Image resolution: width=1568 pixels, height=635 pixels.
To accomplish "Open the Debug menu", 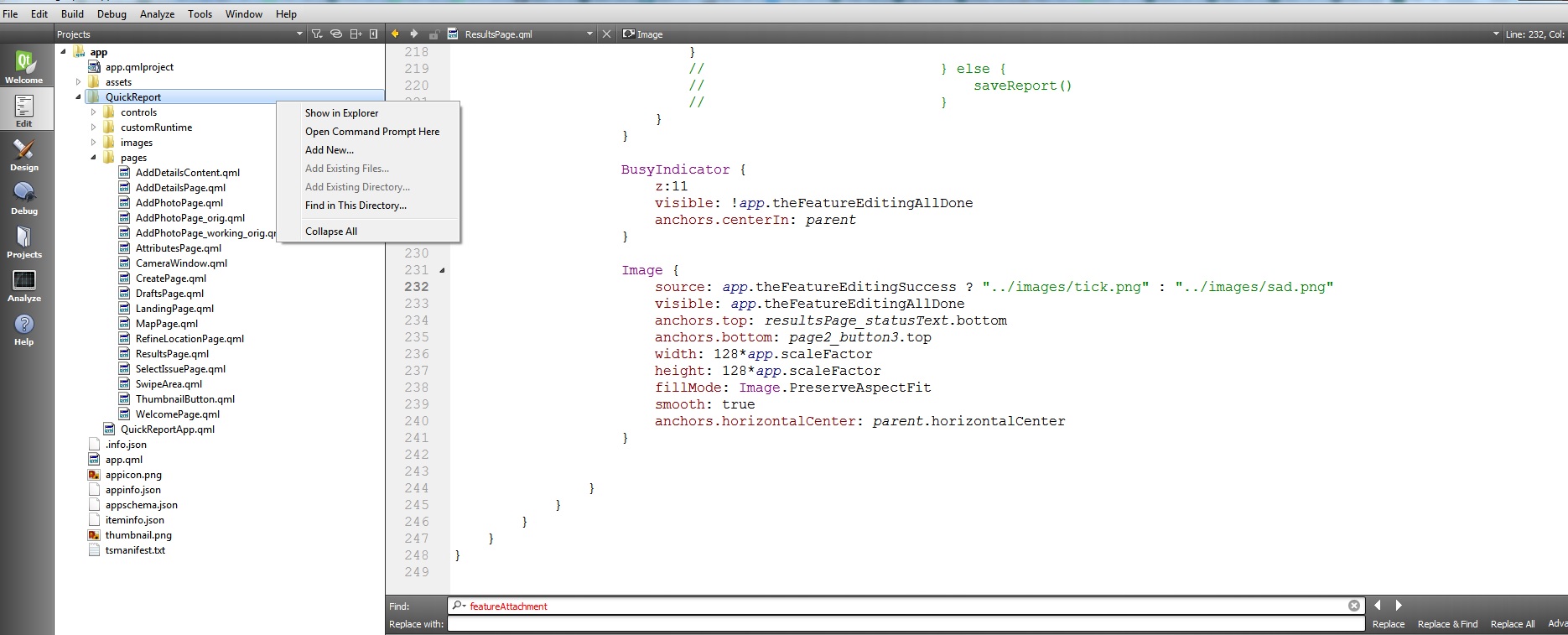I will point(112,14).
